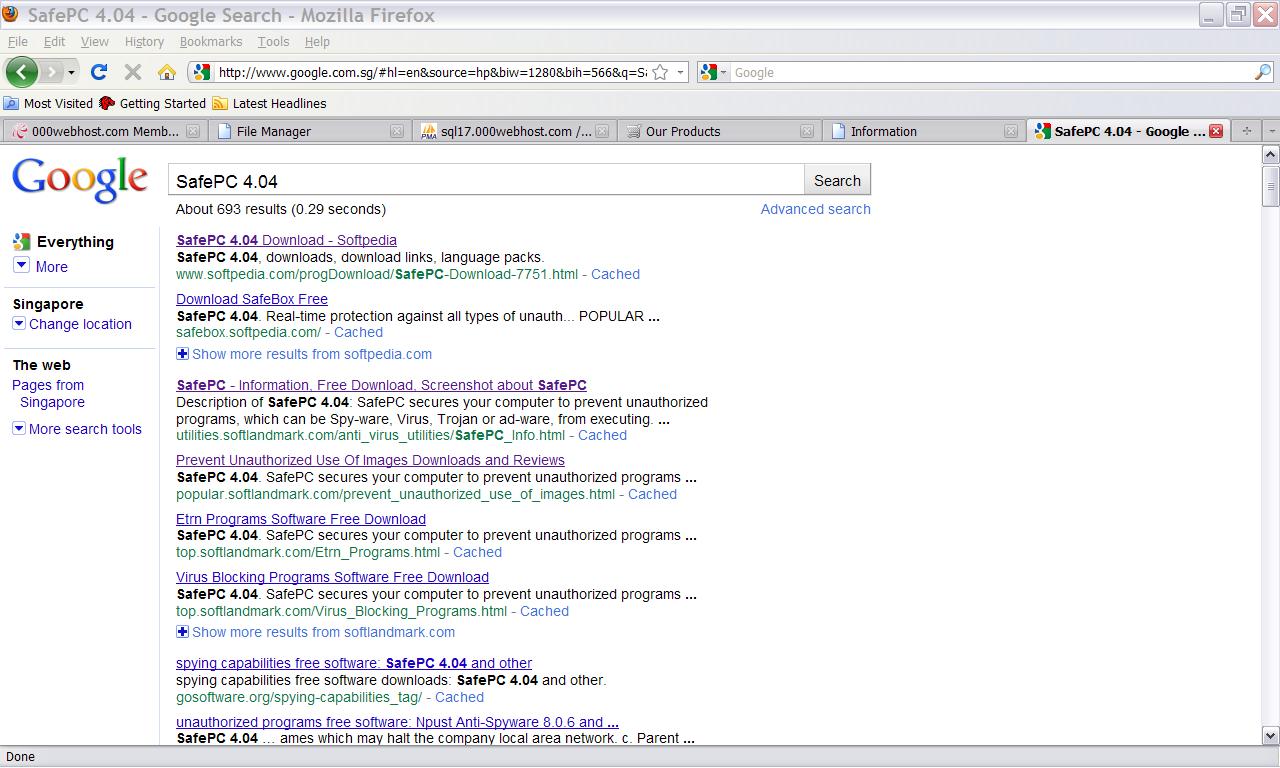This screenshot has width=1280, height=768.
Task: Bookmark this page with the star icon
Action: (660, 72)
